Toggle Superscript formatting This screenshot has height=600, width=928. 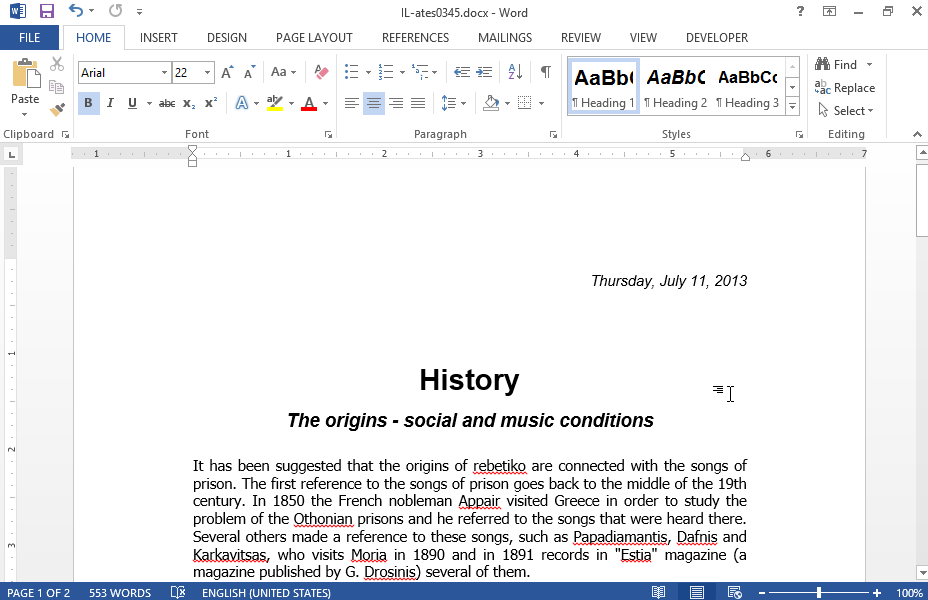click(211, 104)
